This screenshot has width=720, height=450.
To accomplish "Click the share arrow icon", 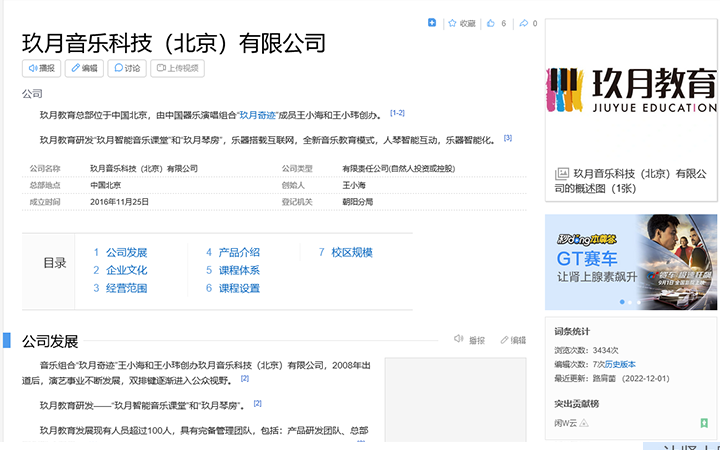I will (x=523, y=23).
